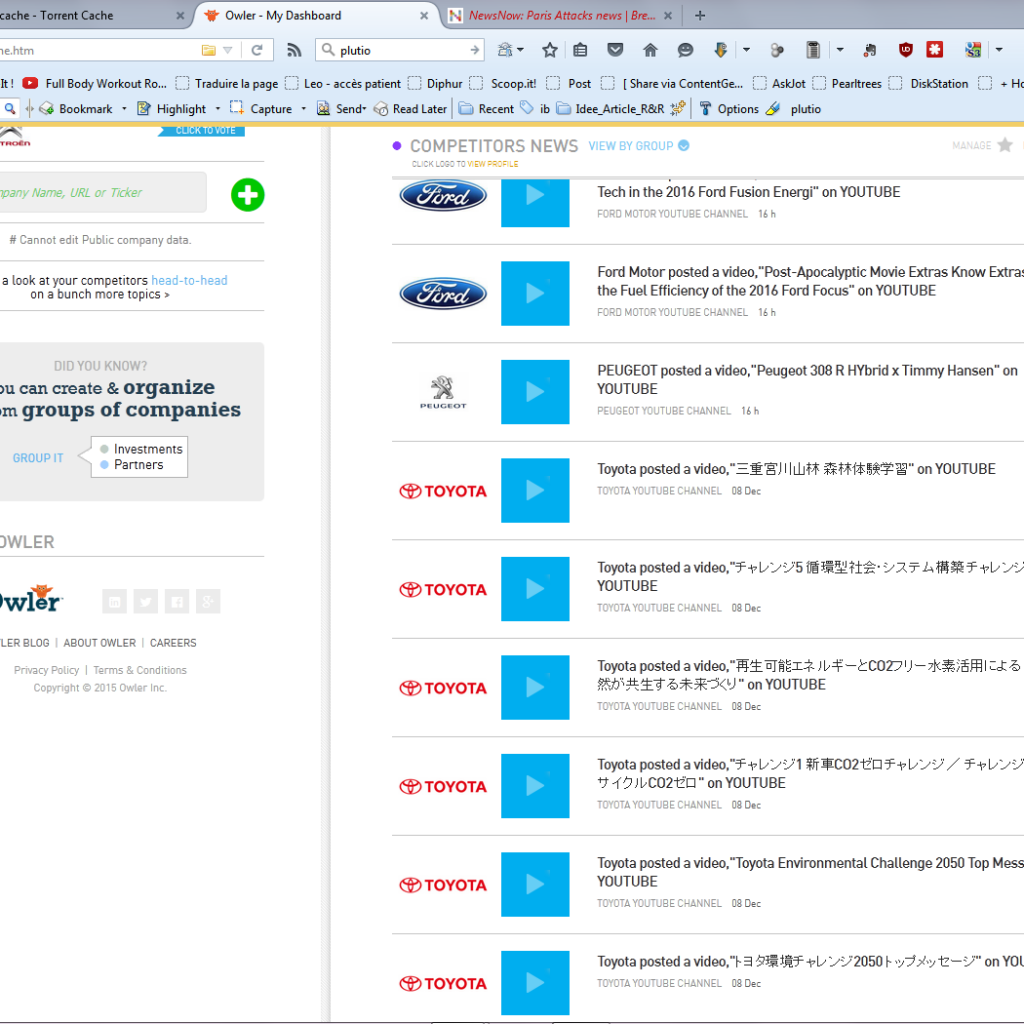The image size is (1024, 1024).
Task: Open the Idee_Article_R&R folder
Action: [611, 109]
